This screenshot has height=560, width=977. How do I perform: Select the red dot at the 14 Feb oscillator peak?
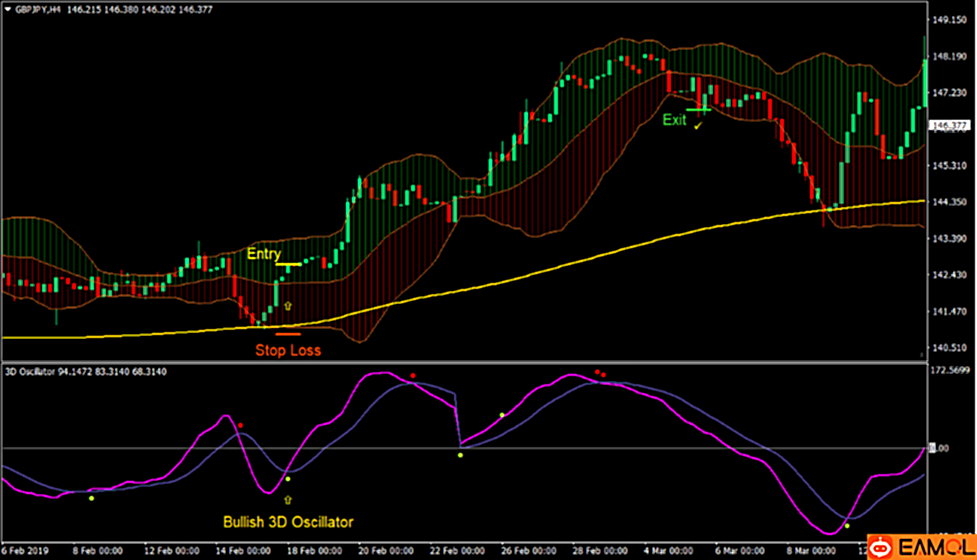click(240, 425)
